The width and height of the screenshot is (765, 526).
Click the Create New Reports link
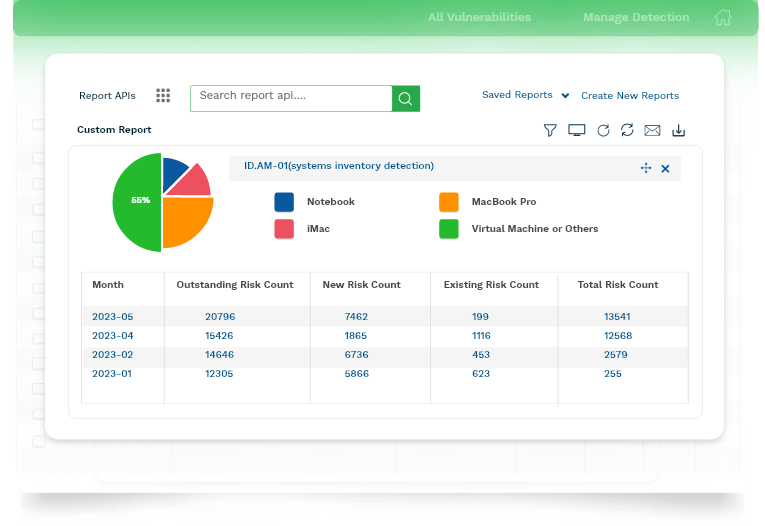630,96
